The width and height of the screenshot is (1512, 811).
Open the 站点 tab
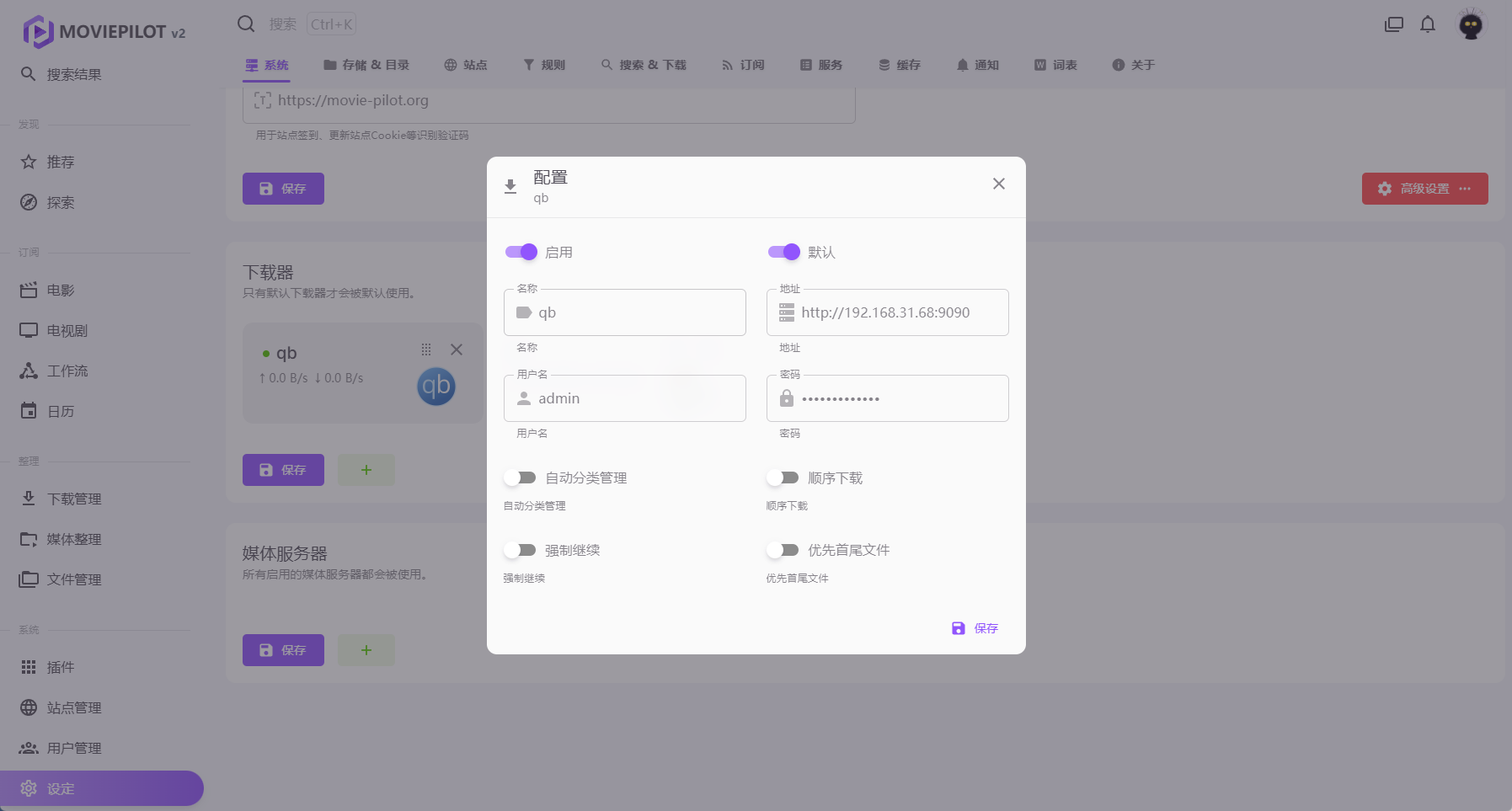[x=466, y=65]
